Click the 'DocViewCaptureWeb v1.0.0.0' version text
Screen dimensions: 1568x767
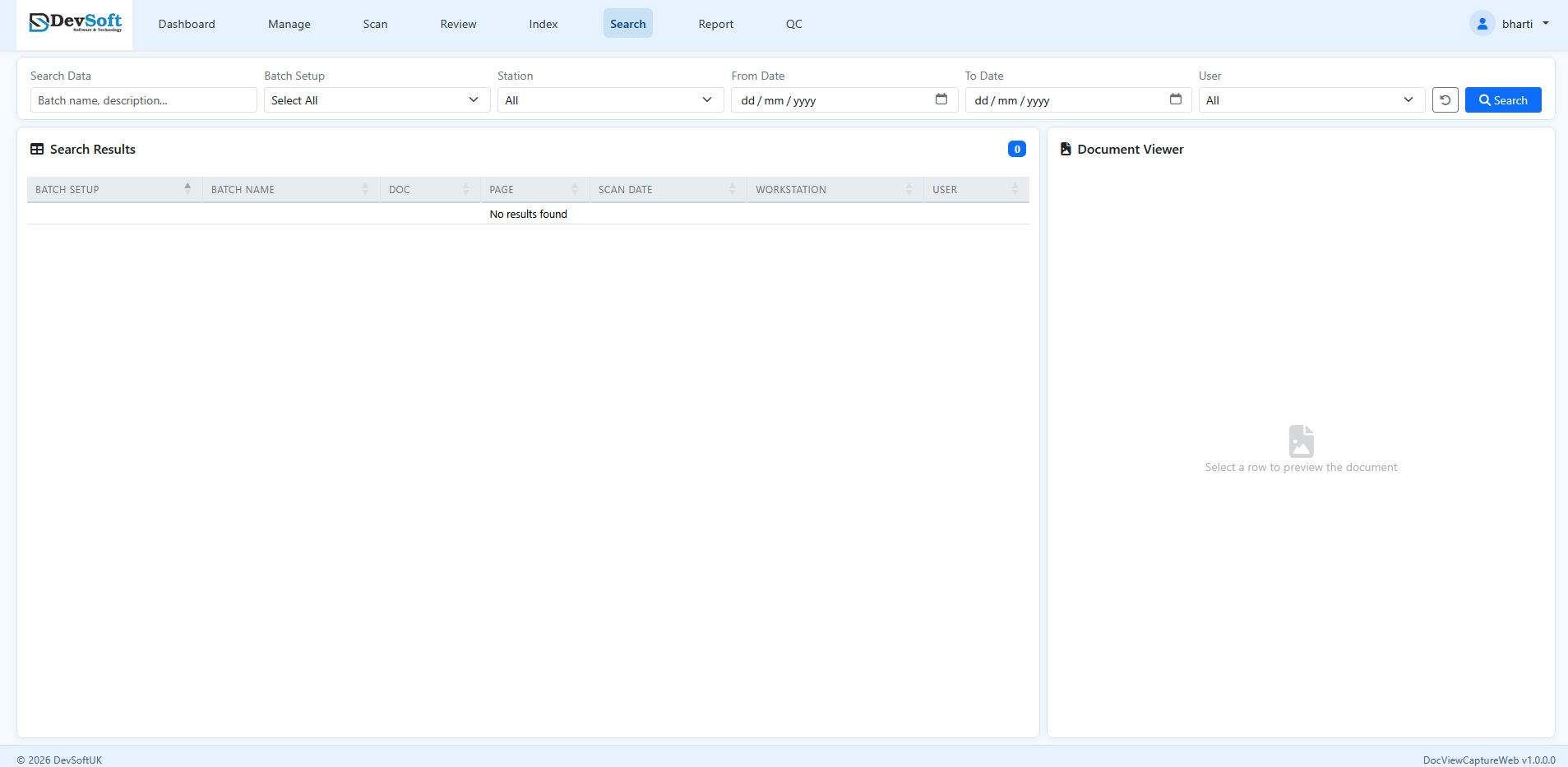tap(1489, 760)
